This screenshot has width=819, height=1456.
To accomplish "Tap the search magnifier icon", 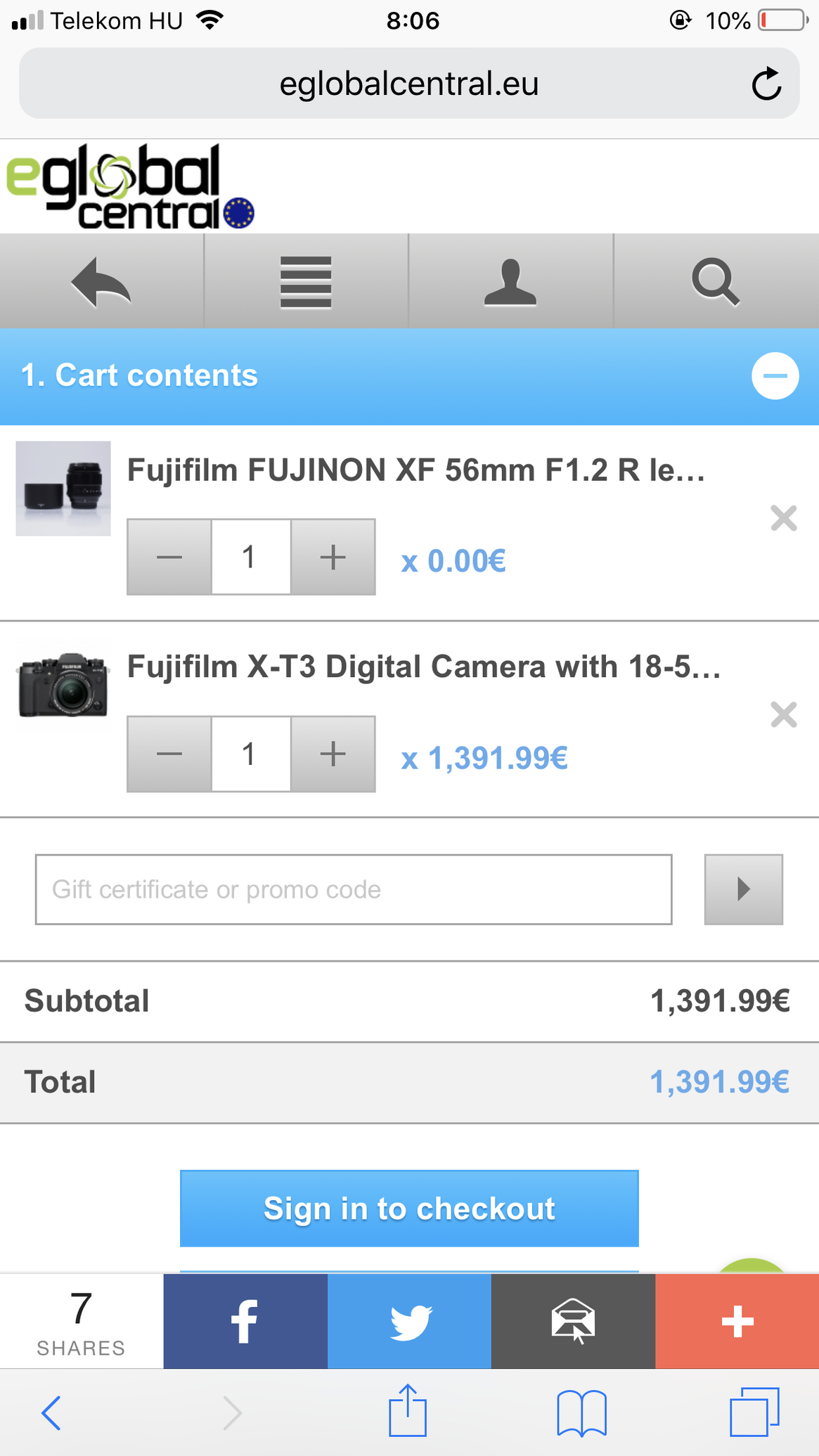I will coord(716,282).
